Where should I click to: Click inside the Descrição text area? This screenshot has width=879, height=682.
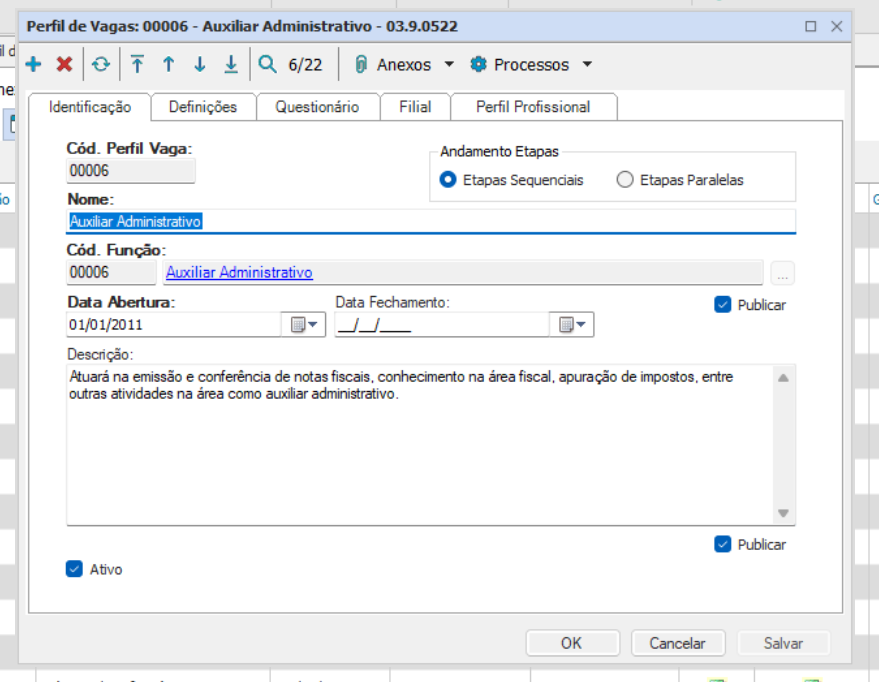click(420, 445)
